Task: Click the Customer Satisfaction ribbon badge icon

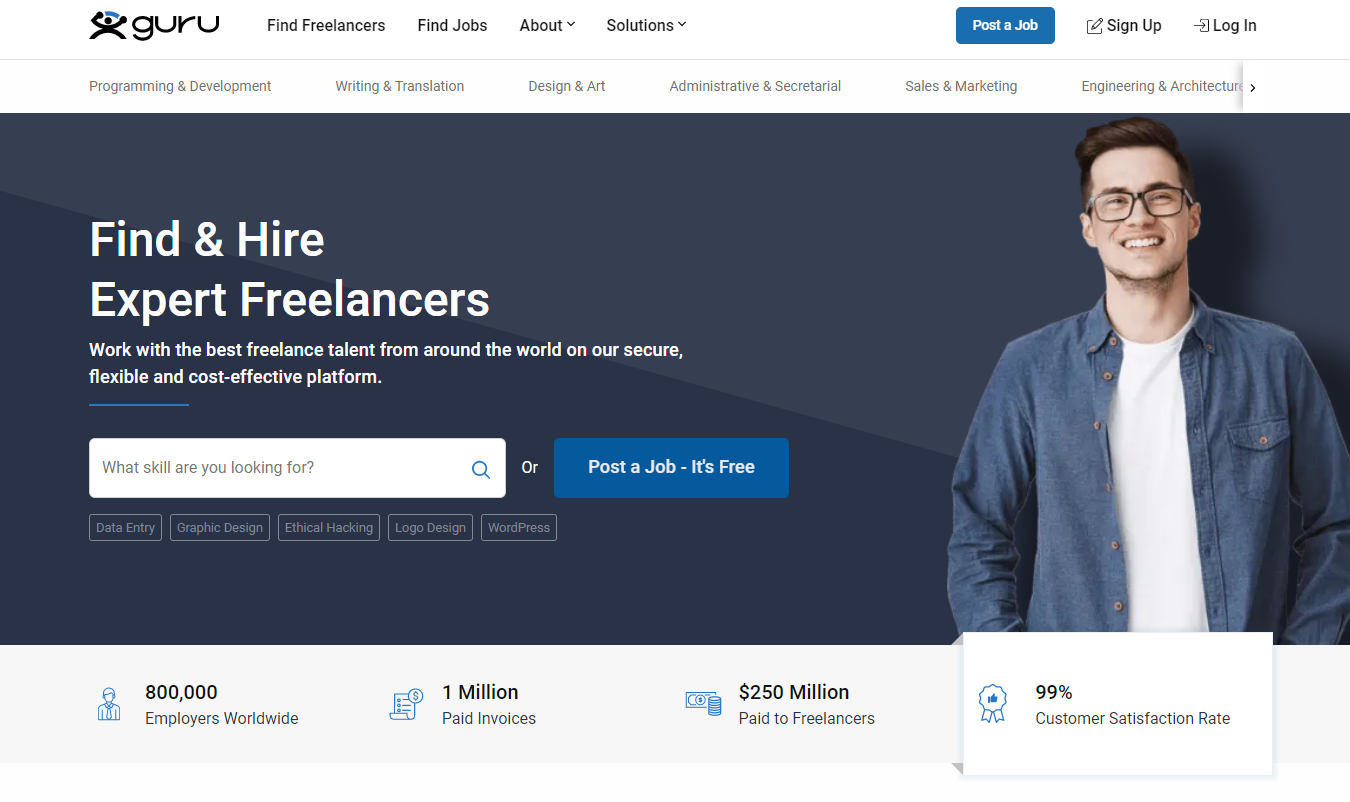Action: pos(992,704)
